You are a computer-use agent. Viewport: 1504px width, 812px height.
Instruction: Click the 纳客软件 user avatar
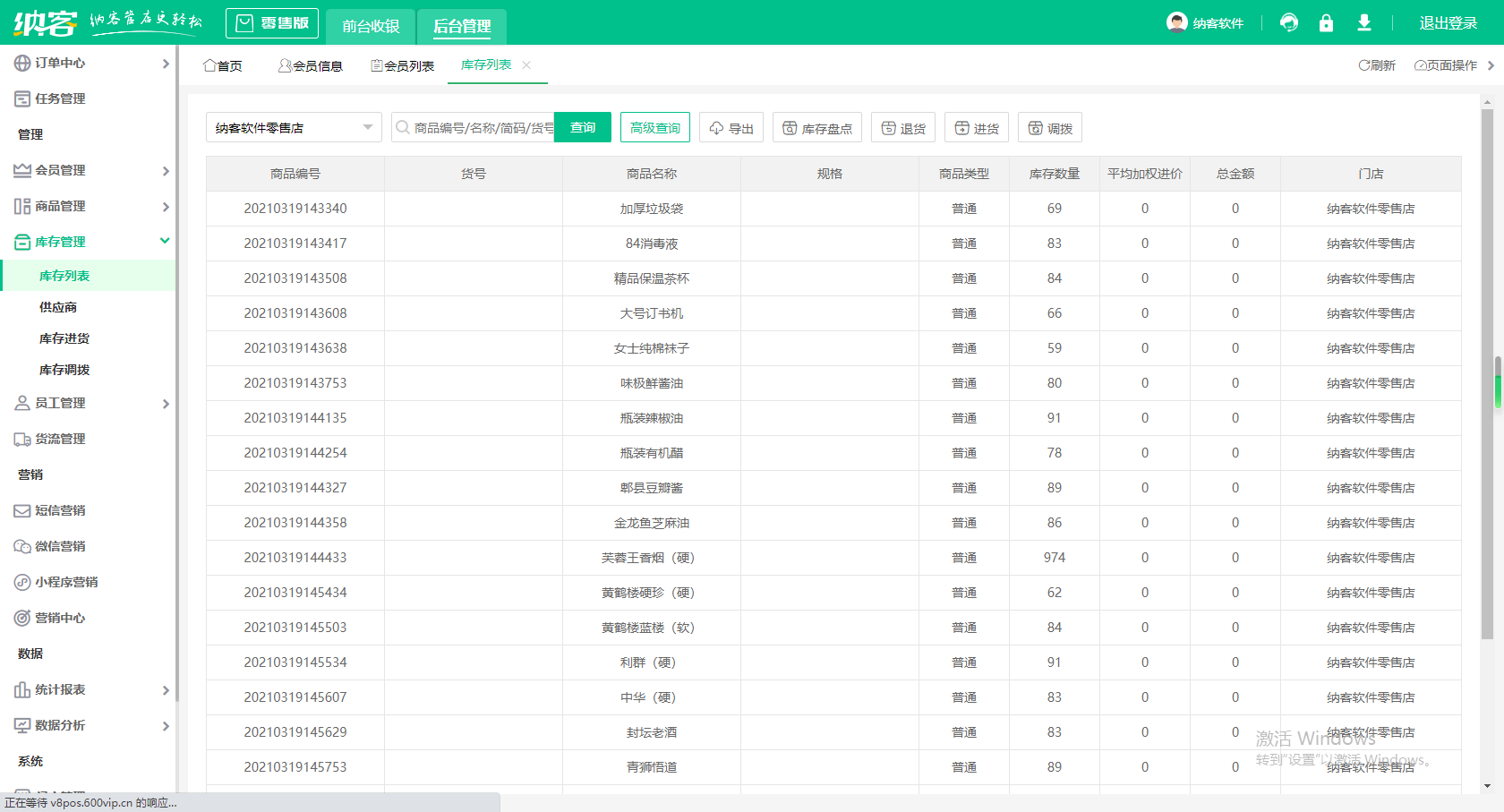click(x=1177, y=22)
